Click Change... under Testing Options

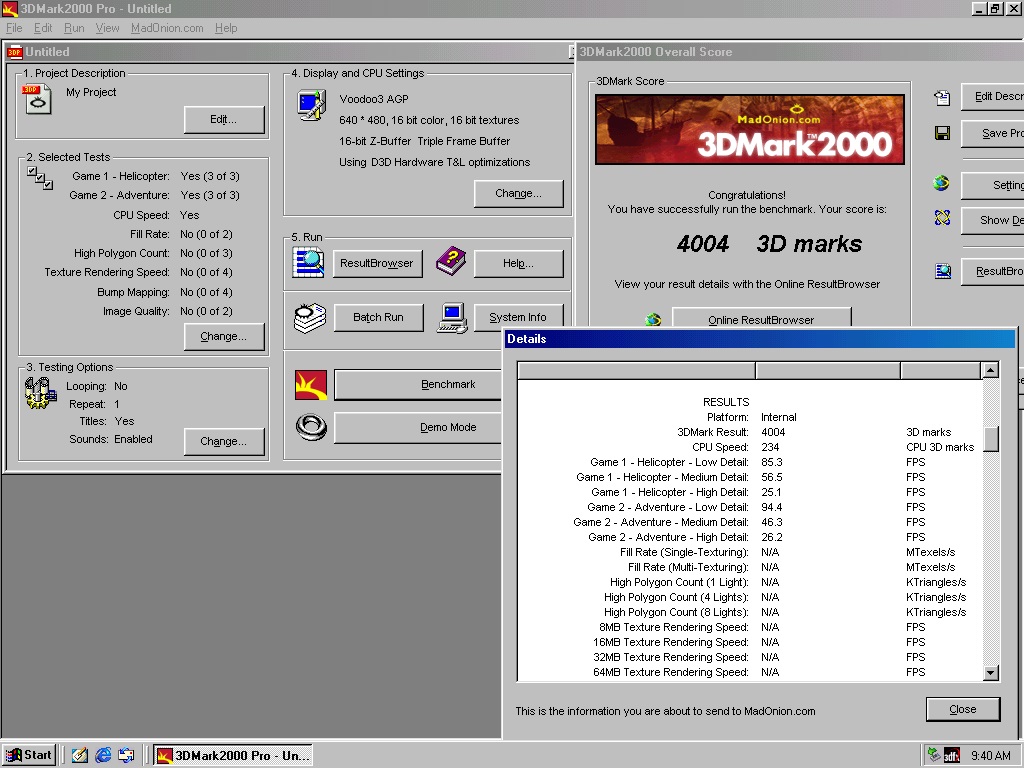click(x=224, y=441)
